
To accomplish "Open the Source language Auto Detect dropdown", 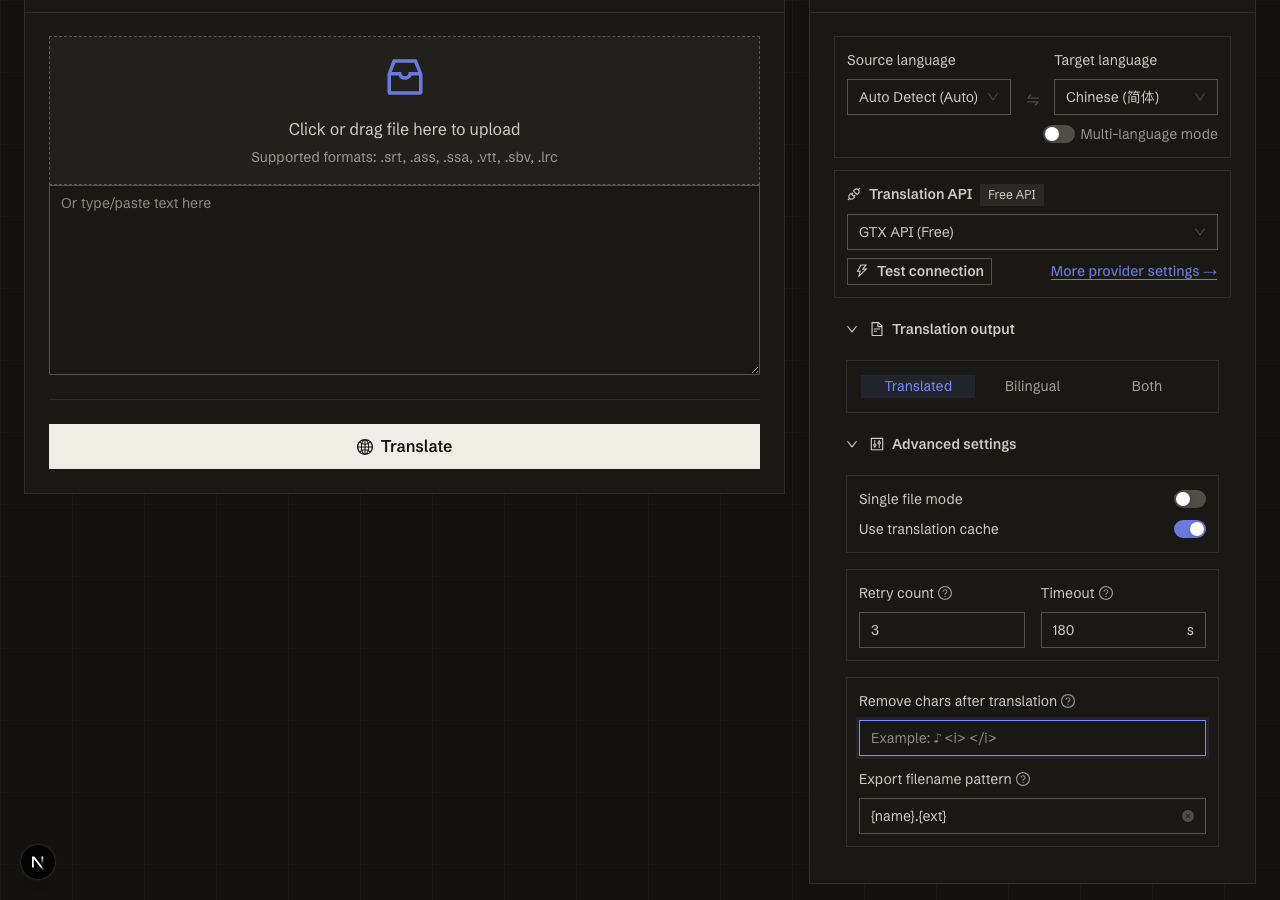I will point(929,97).
